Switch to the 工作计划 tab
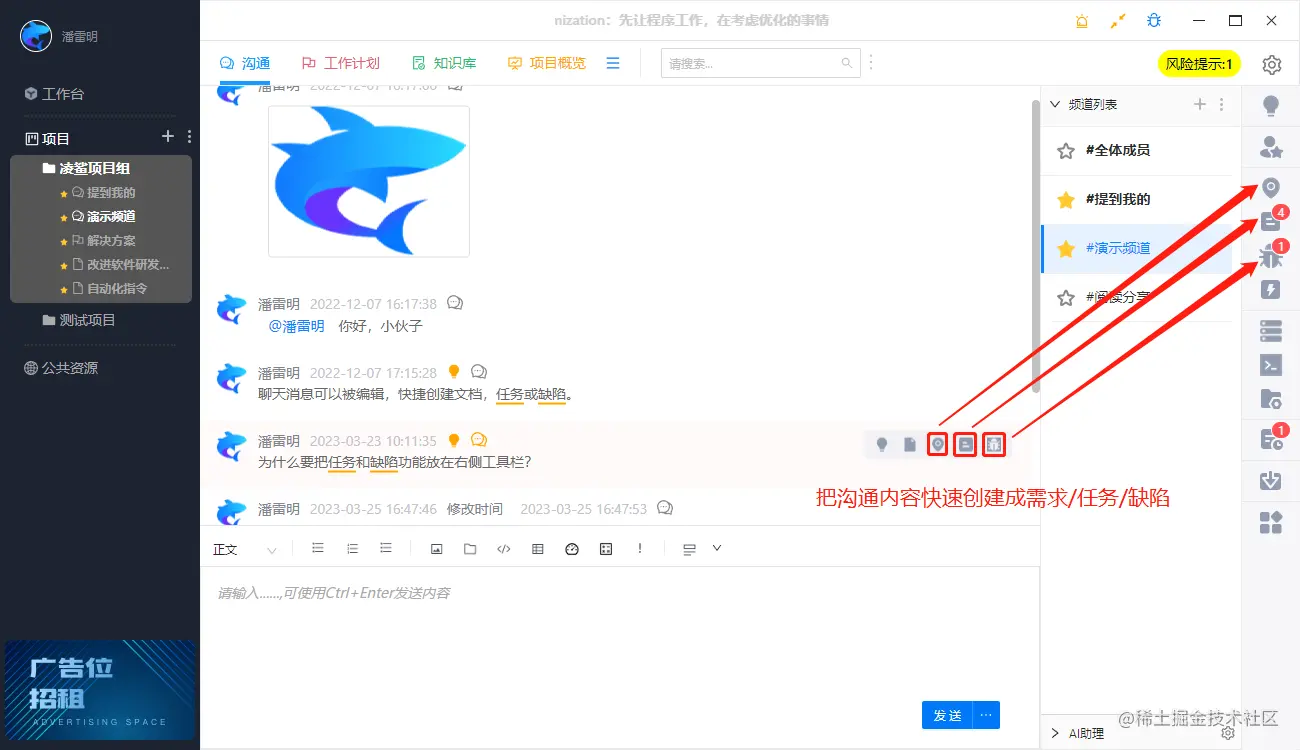 [x=341, y=63]
